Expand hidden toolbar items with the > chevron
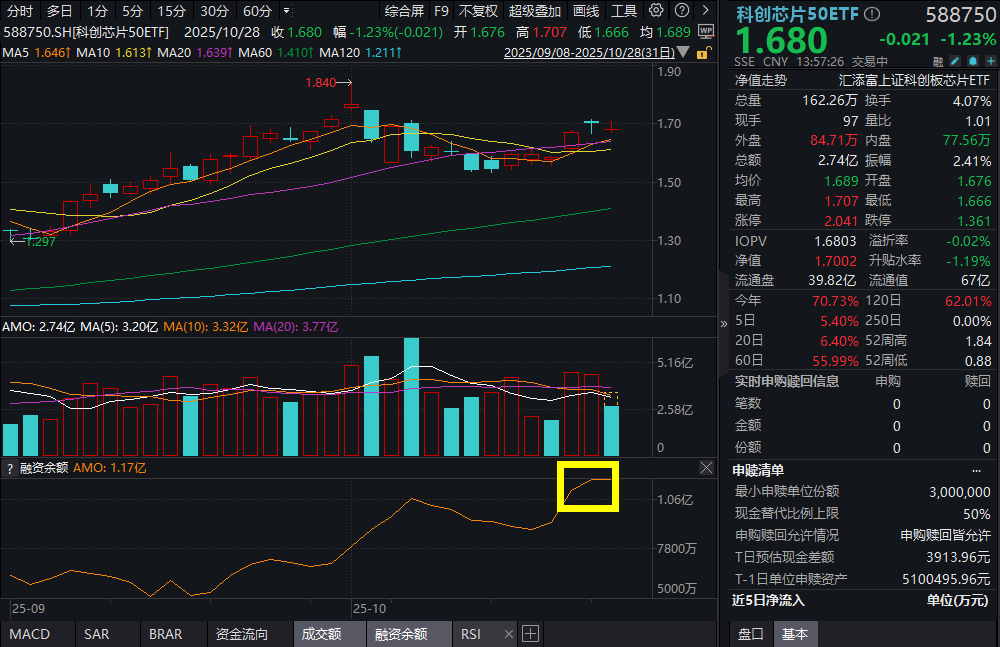 point(706,10)
